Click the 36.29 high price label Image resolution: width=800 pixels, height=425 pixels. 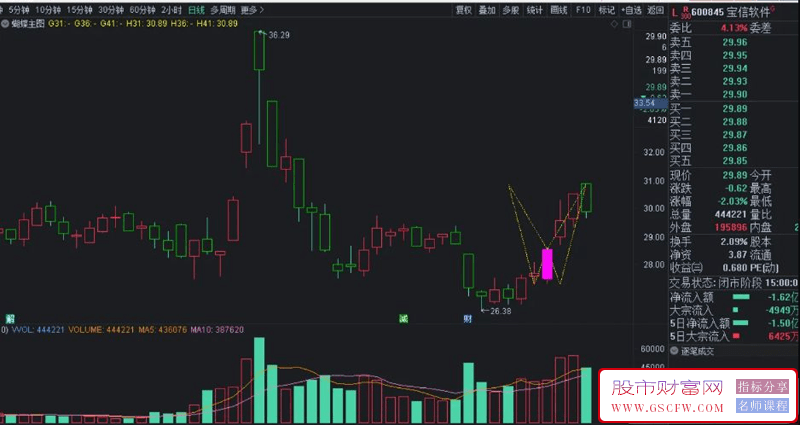click(x=279, y=36)
